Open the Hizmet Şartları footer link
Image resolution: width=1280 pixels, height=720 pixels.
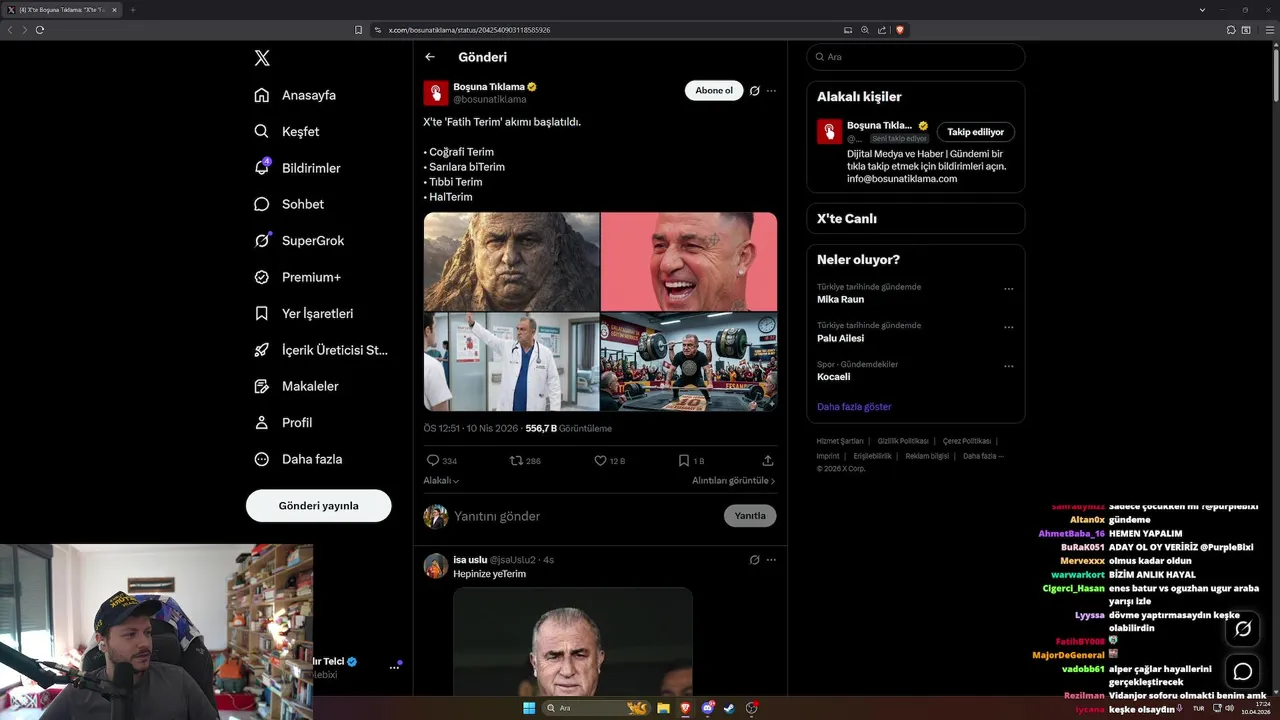(840, 441)
